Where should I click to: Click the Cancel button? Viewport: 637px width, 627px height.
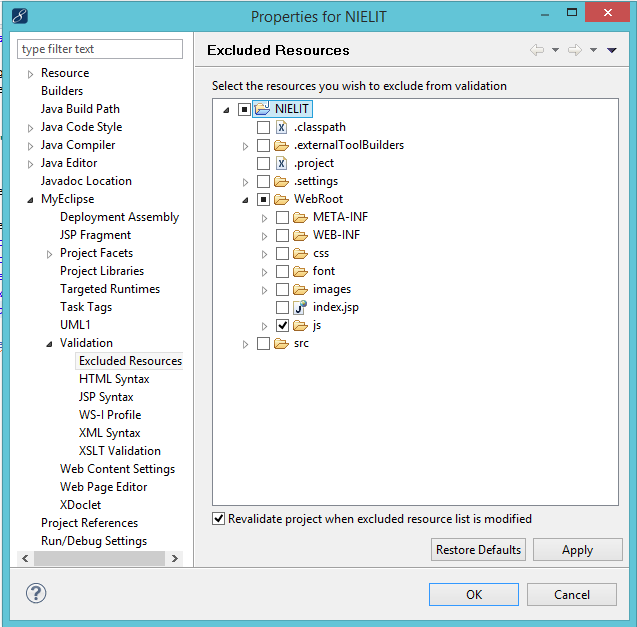[x=572, y=594]
